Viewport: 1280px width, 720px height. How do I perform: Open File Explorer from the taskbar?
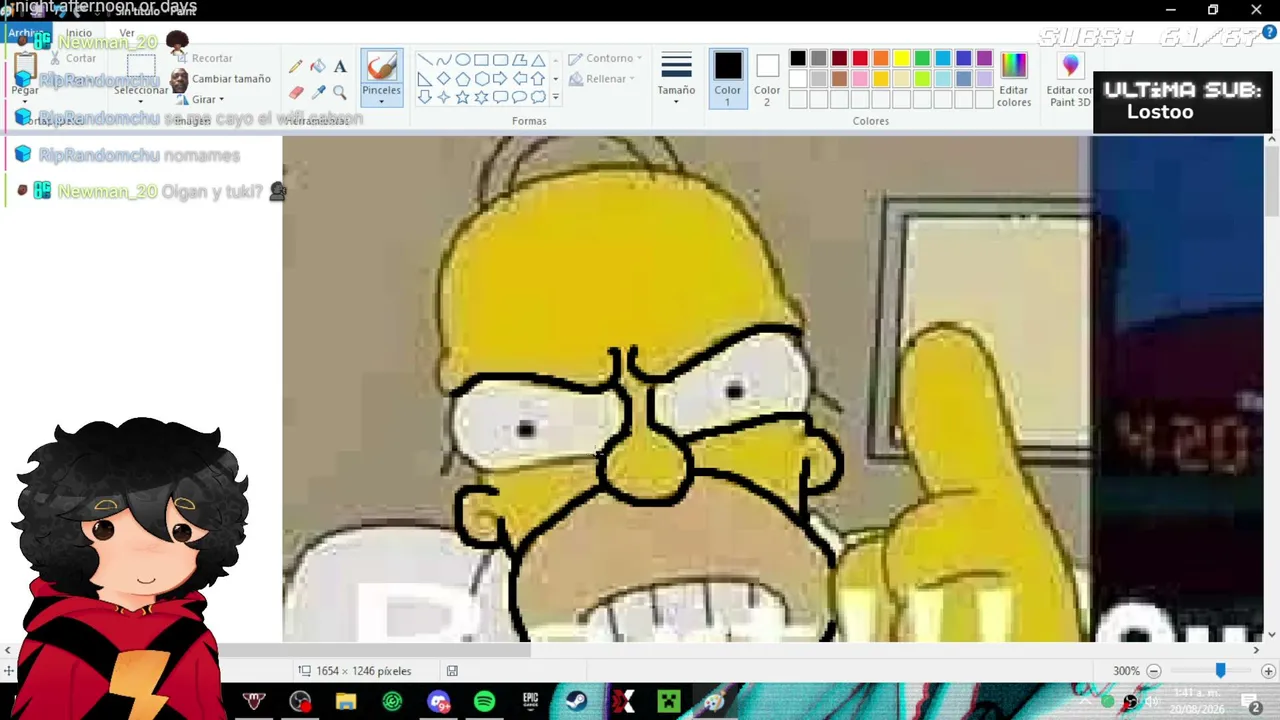[x=346, y=702]
